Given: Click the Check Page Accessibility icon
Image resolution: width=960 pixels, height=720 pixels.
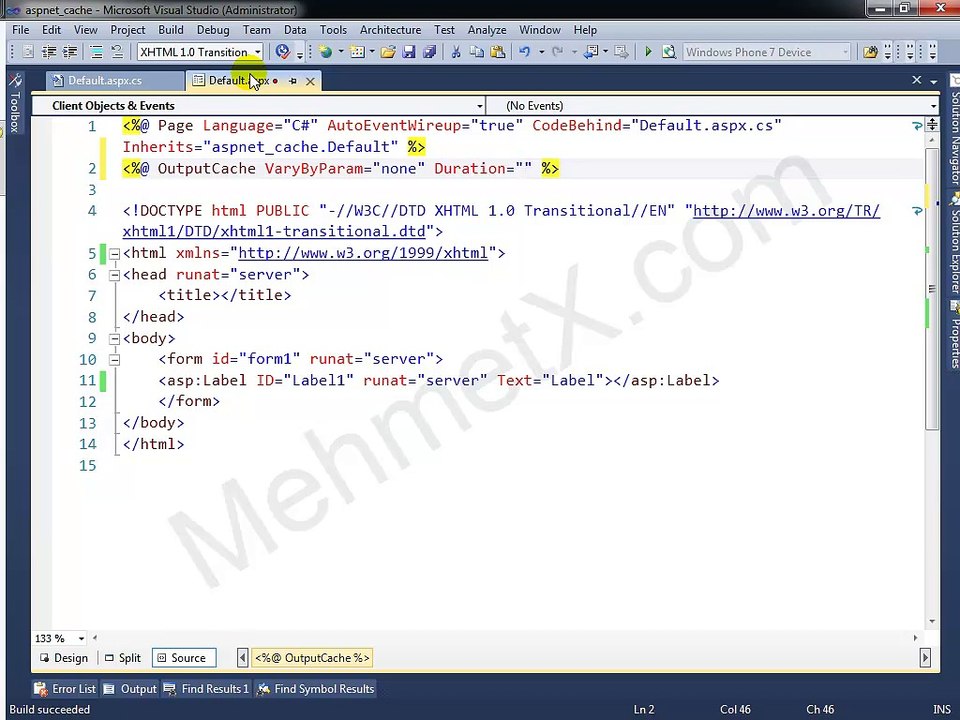Looking at the screenshot, I should click(282, 51).
